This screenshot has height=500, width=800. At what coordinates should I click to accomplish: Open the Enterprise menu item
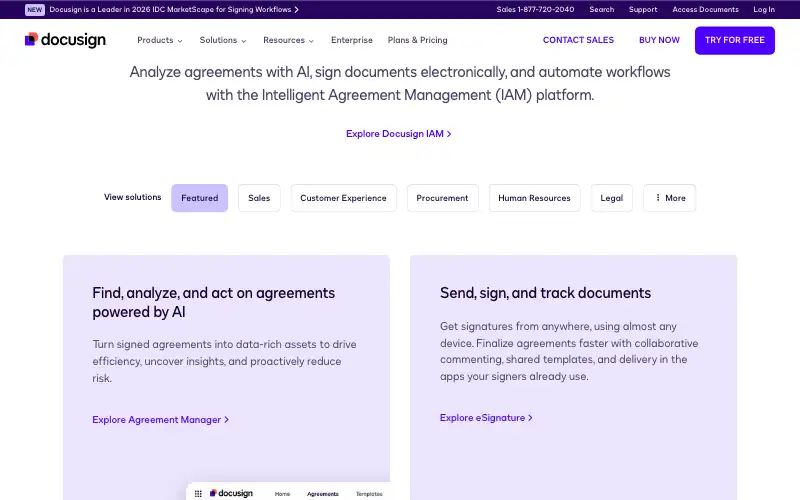click(x=352, y=40)
